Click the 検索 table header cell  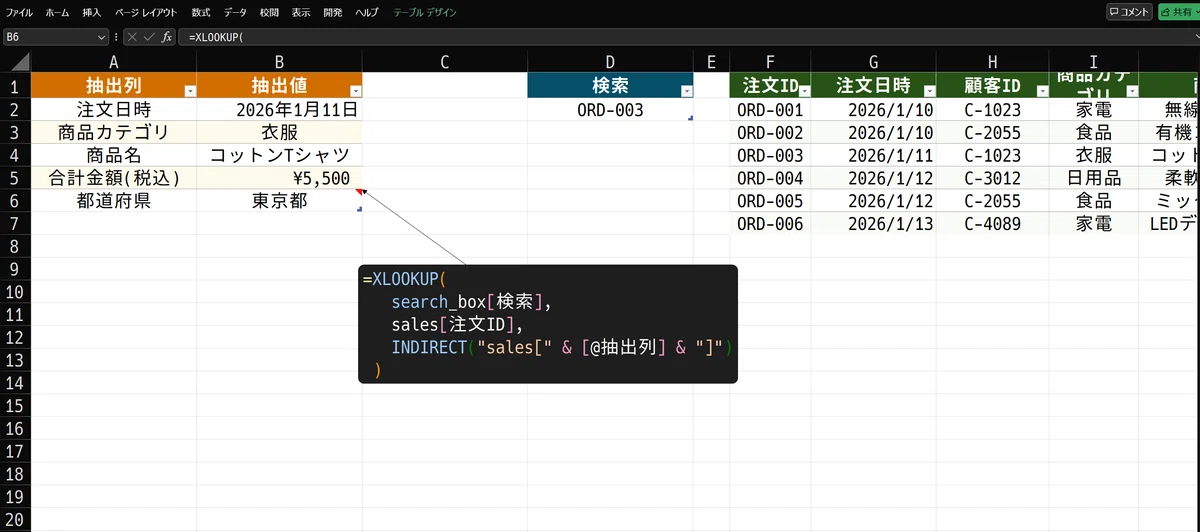[610, 85]
